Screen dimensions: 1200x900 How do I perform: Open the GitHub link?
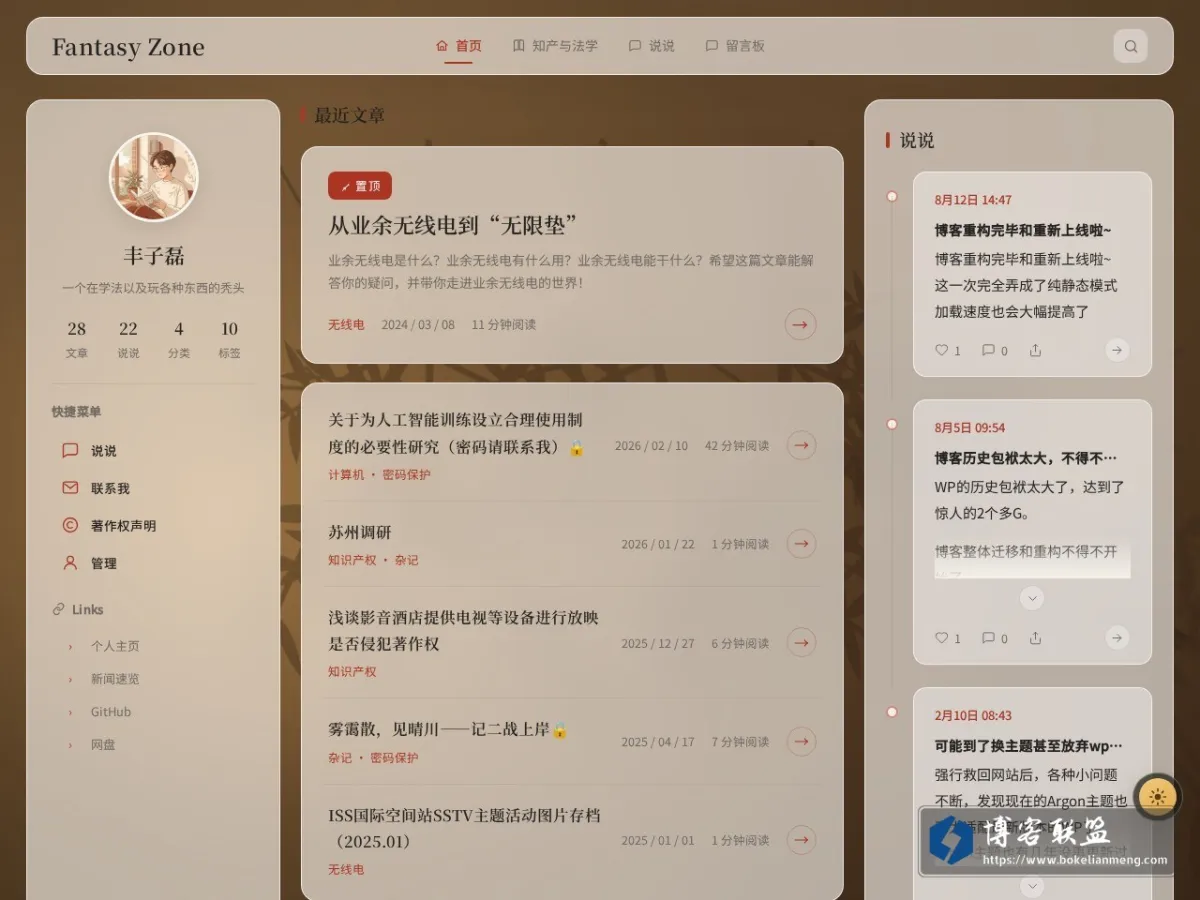pyautogui.click(x=110, y=712)
